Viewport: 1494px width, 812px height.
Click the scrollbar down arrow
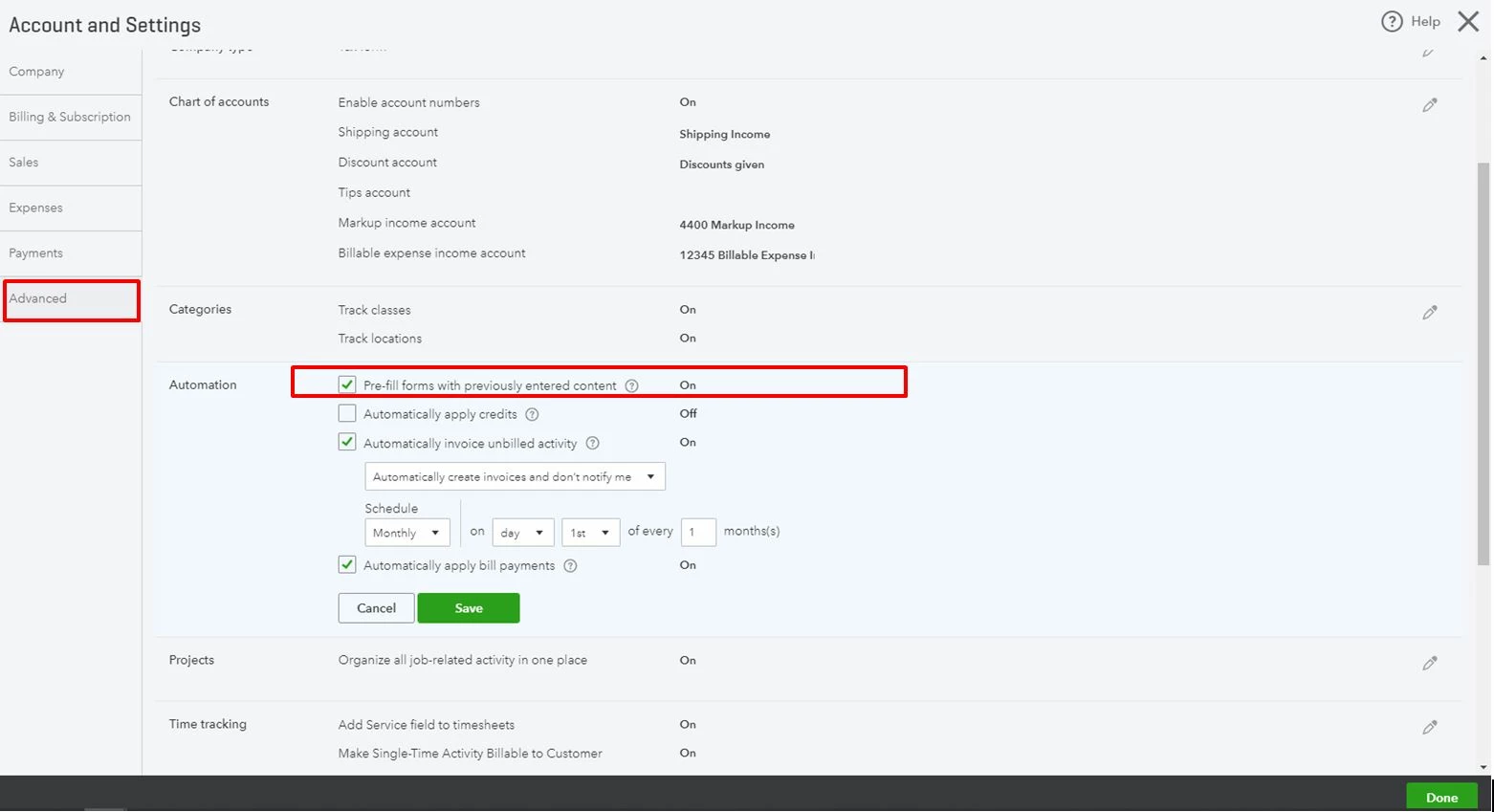coord(1483,767)
